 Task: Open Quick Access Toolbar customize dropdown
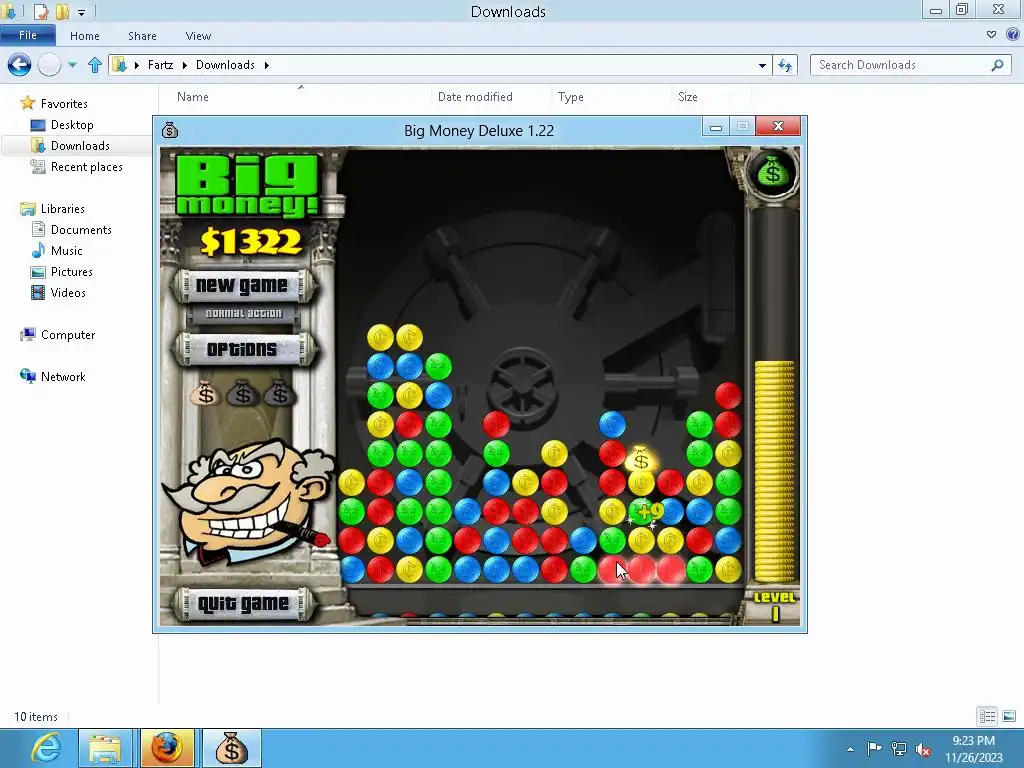click(x=81, y=12)
